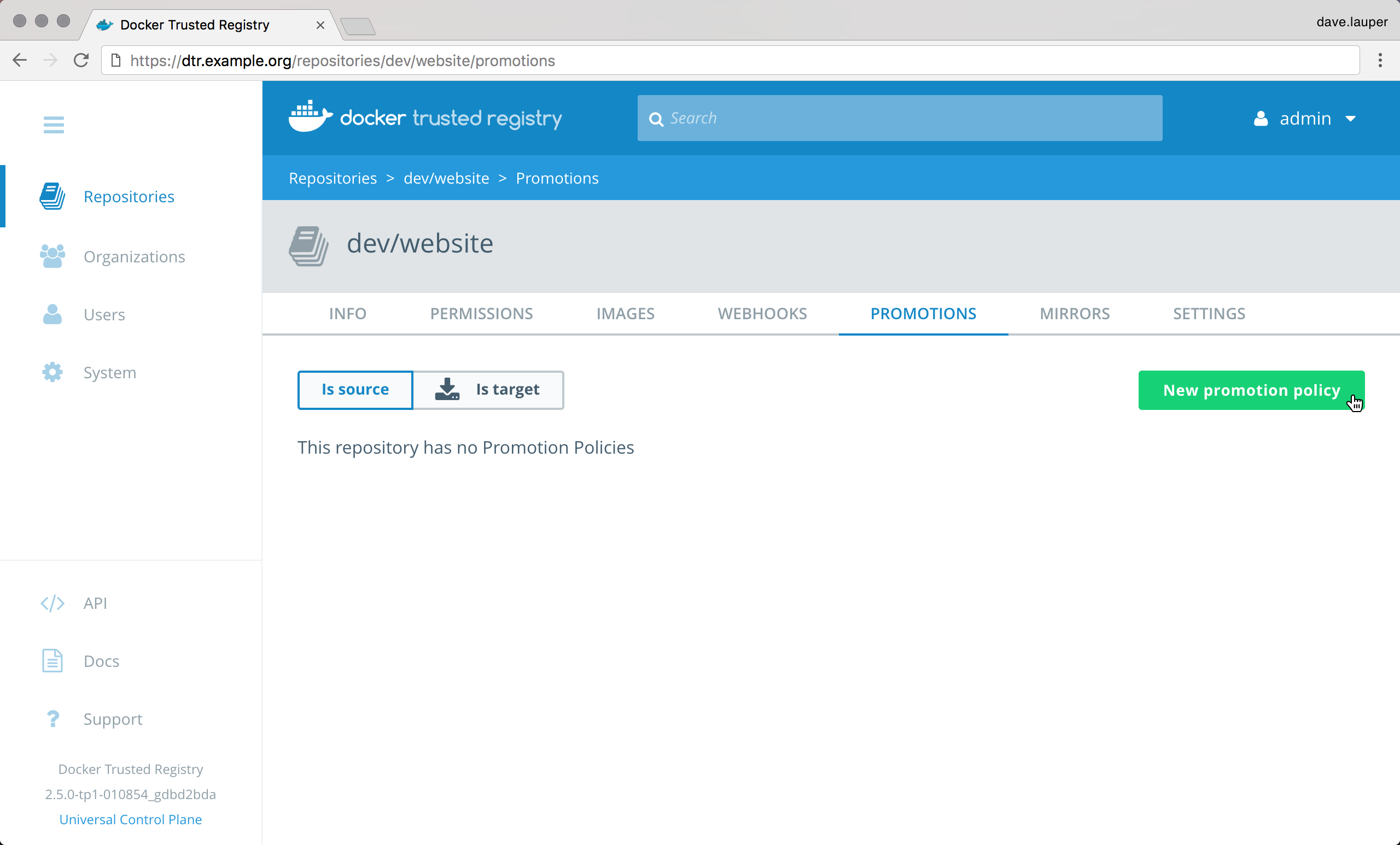Open the browser three-dot menu
The image size is (1400, 845).
tap(1380, 60)
